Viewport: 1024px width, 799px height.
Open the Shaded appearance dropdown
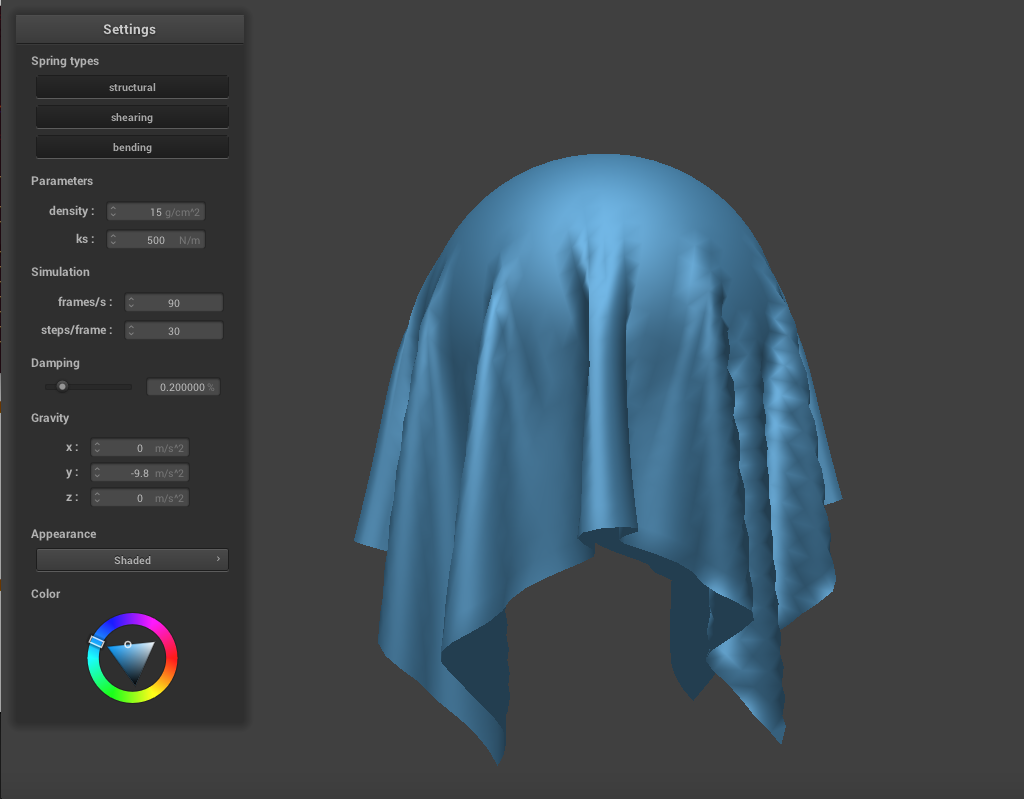point(132,560)
